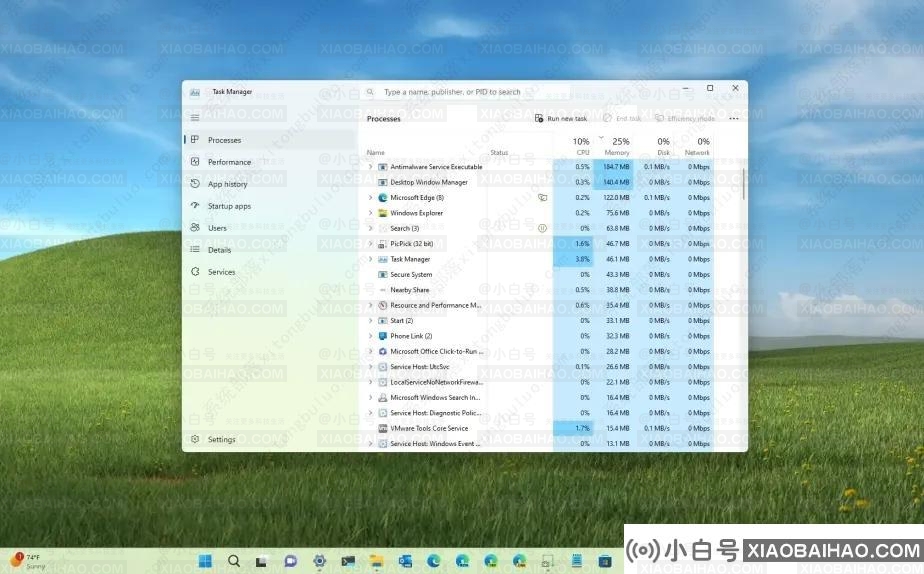Click the process list vertical scrollbar
Viewport: 924px width, 574px height.
(743, 184)
